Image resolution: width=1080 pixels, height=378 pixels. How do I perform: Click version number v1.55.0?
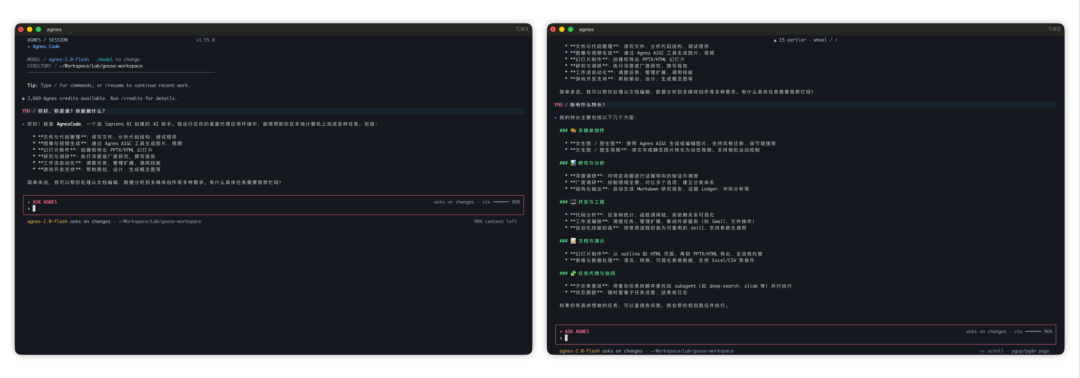(x=205, y=40)
